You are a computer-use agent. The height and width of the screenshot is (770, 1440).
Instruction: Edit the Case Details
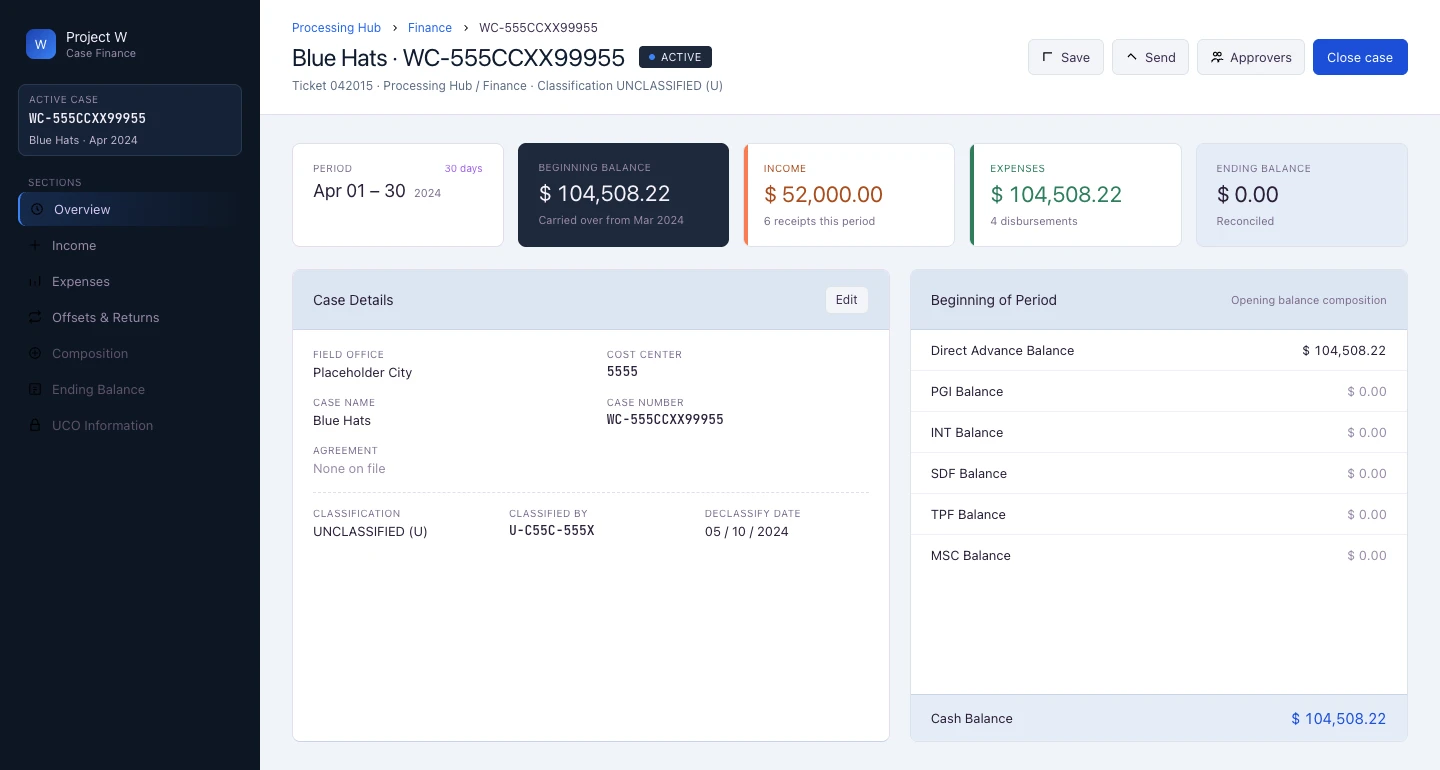coord(847,300)
